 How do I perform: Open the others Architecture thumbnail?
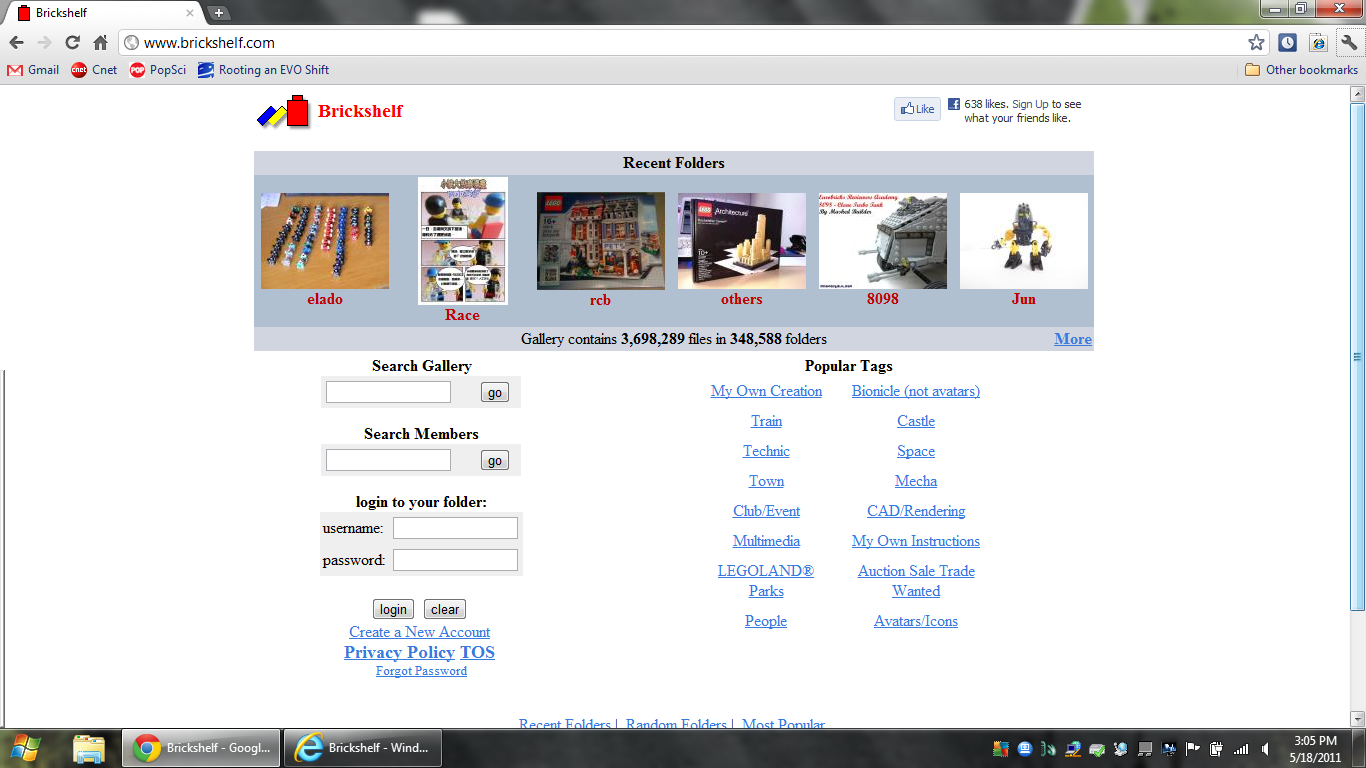[x=742, y=241]
